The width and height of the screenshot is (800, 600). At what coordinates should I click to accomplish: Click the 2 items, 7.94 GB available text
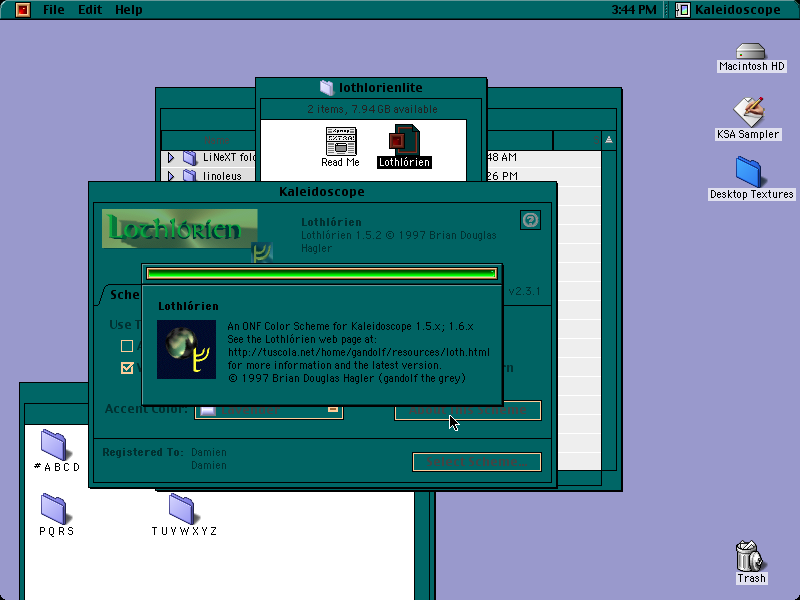(372, 109)
